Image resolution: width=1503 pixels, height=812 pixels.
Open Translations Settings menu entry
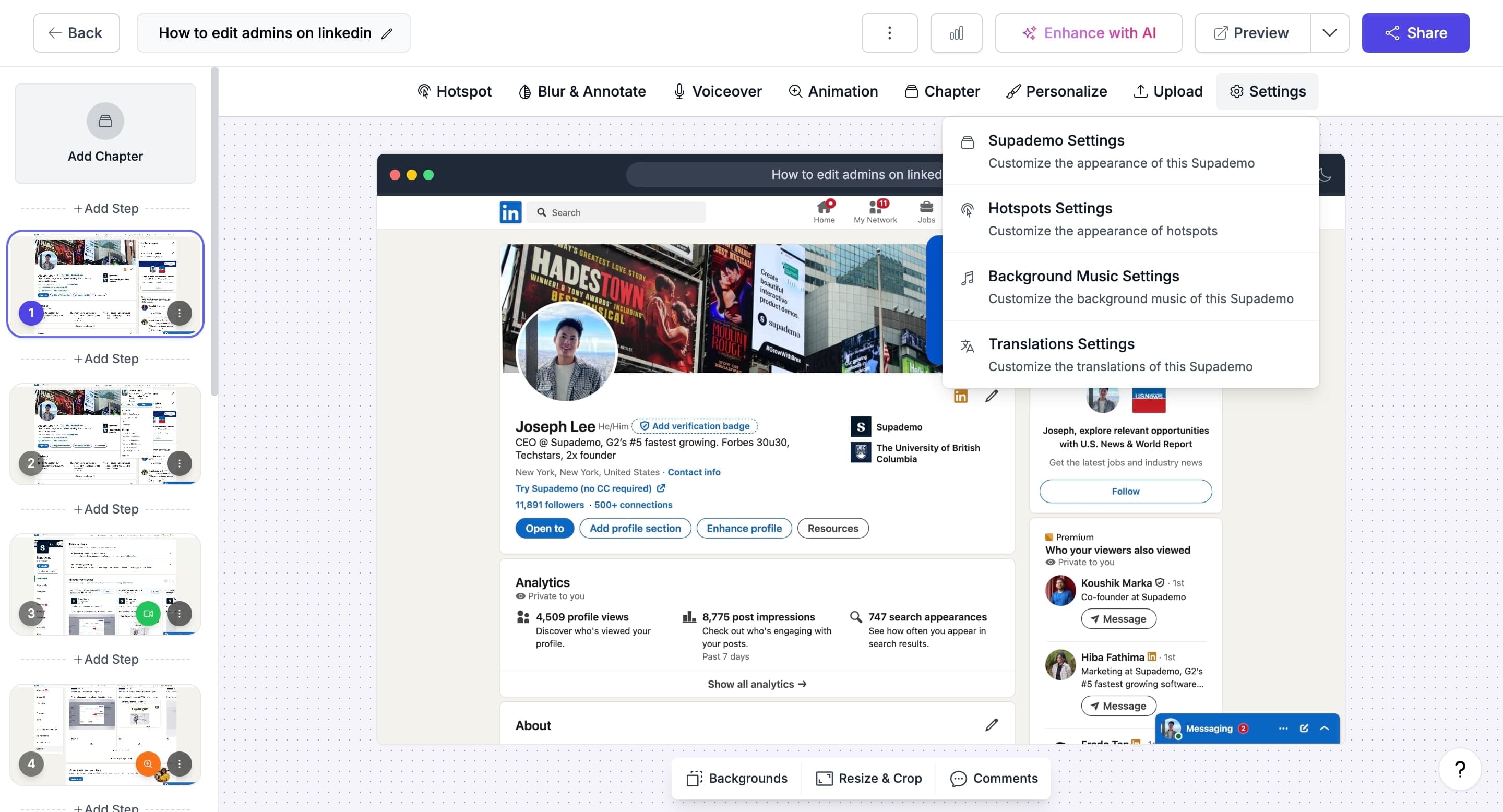click(x=1130, y=354)
